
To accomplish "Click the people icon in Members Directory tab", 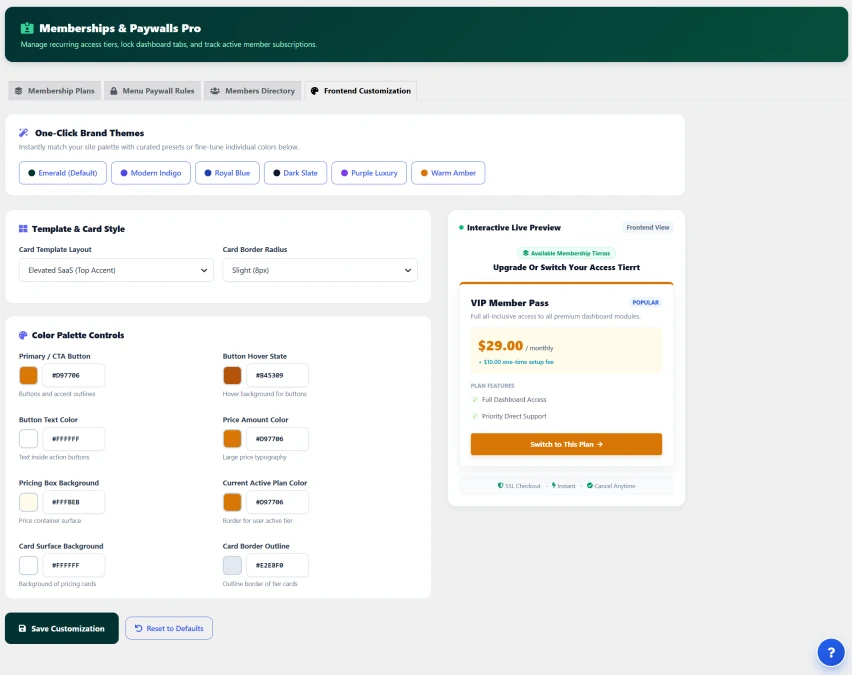I will point(215,91).
